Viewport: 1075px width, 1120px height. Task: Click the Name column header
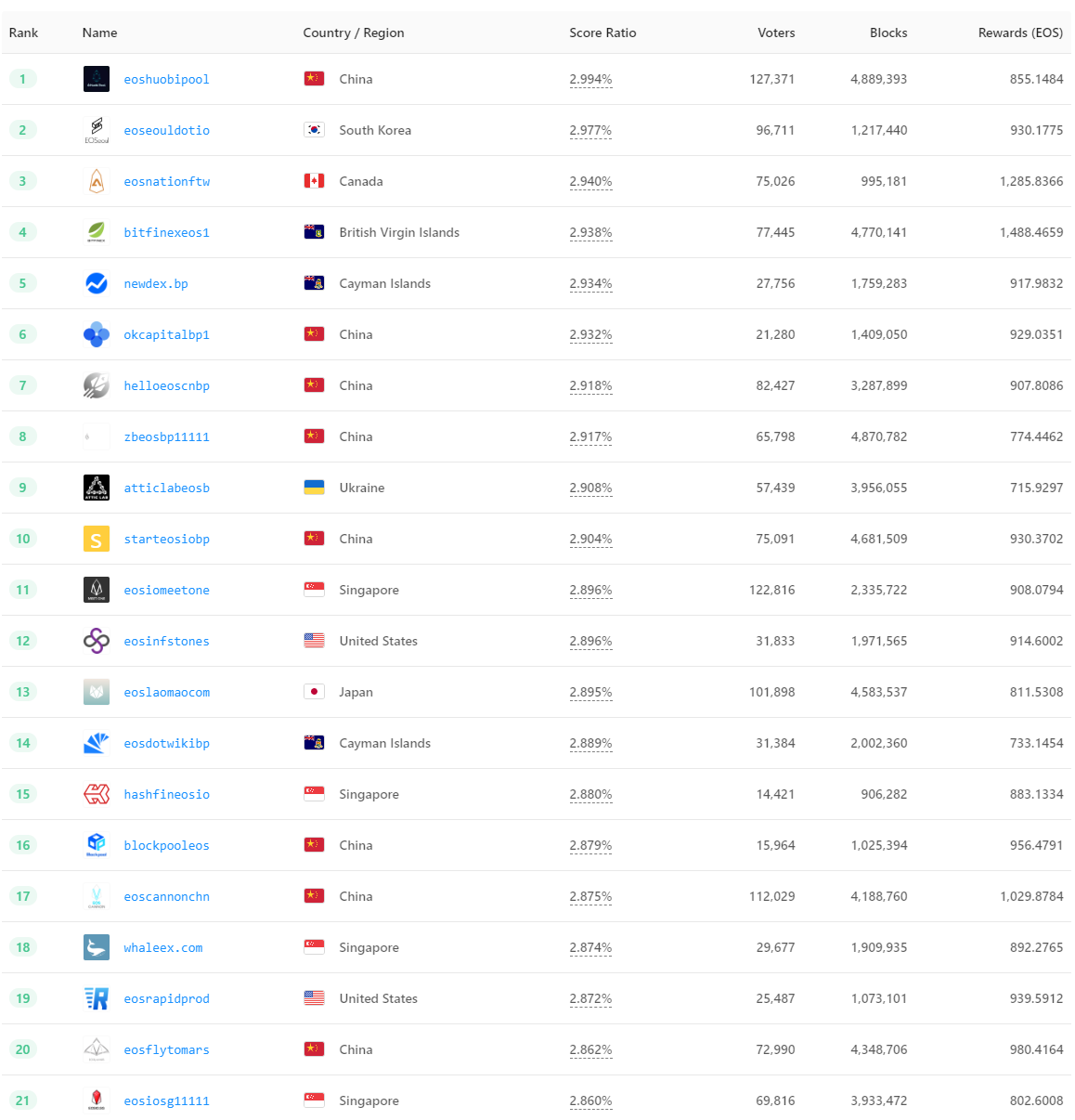99,33
